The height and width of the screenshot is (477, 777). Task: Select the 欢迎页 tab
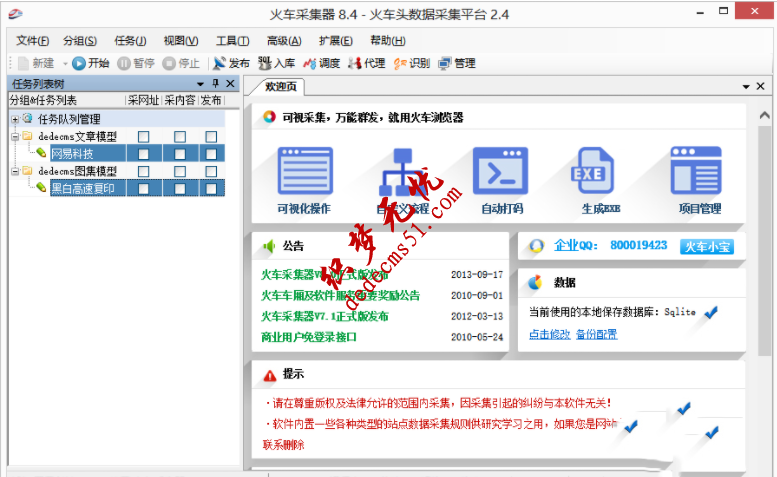point(280,87)
